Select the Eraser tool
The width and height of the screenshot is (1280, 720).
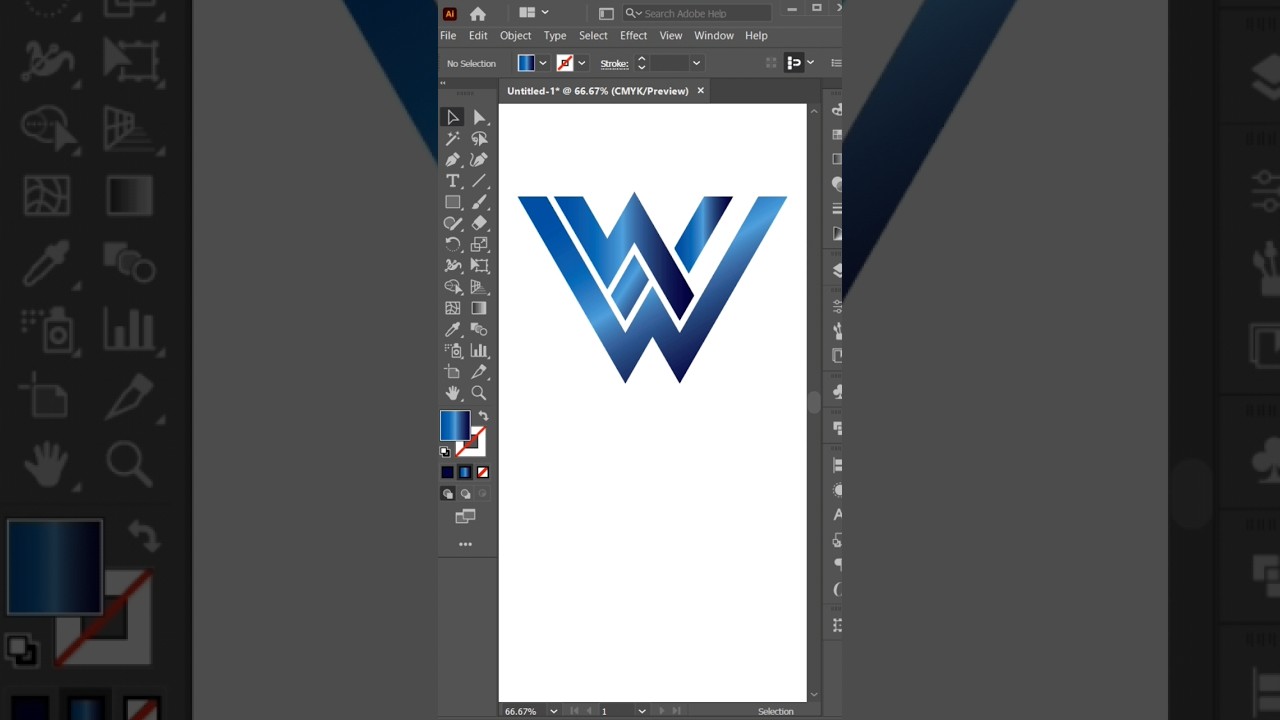click(479, 223)
